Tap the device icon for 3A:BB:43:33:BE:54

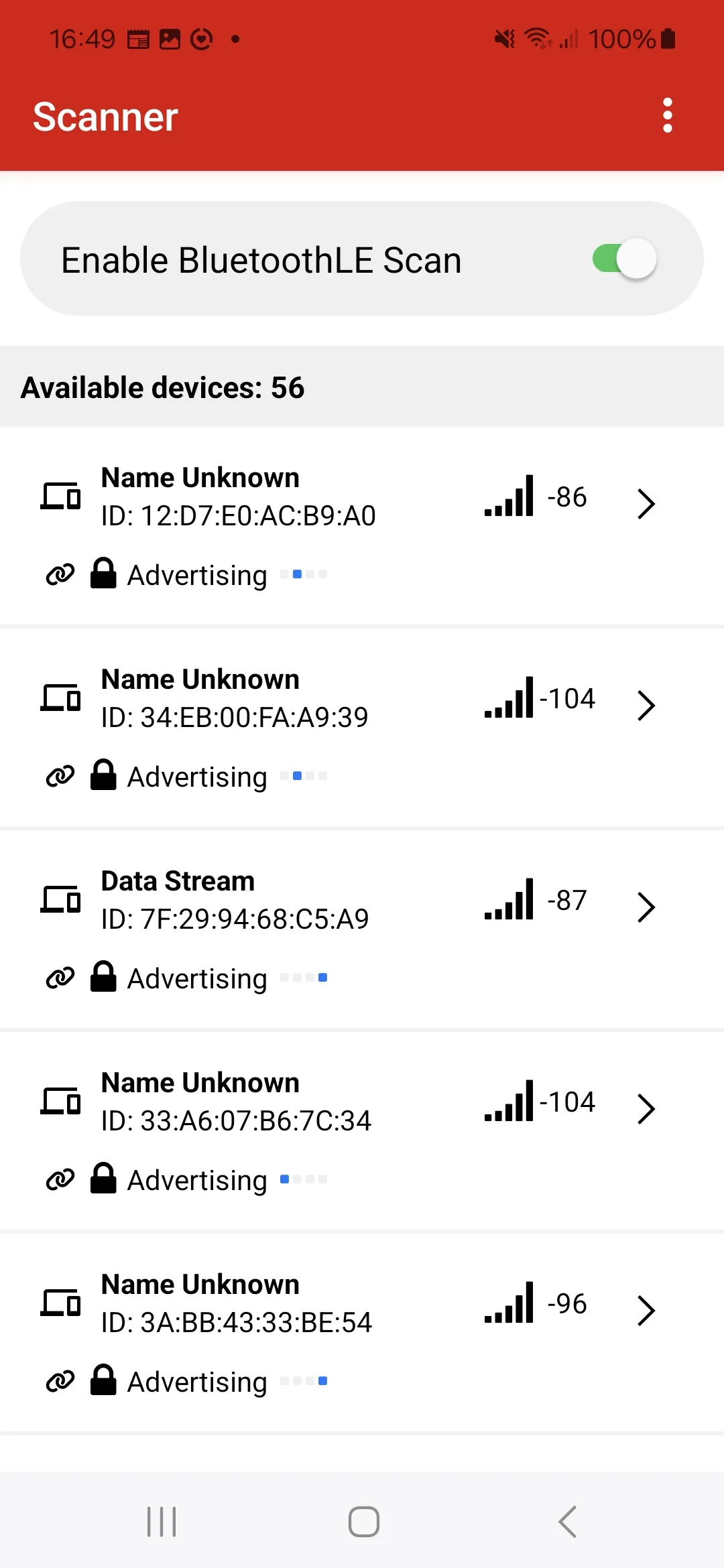pyautogui.click(x=61, y=1303)
